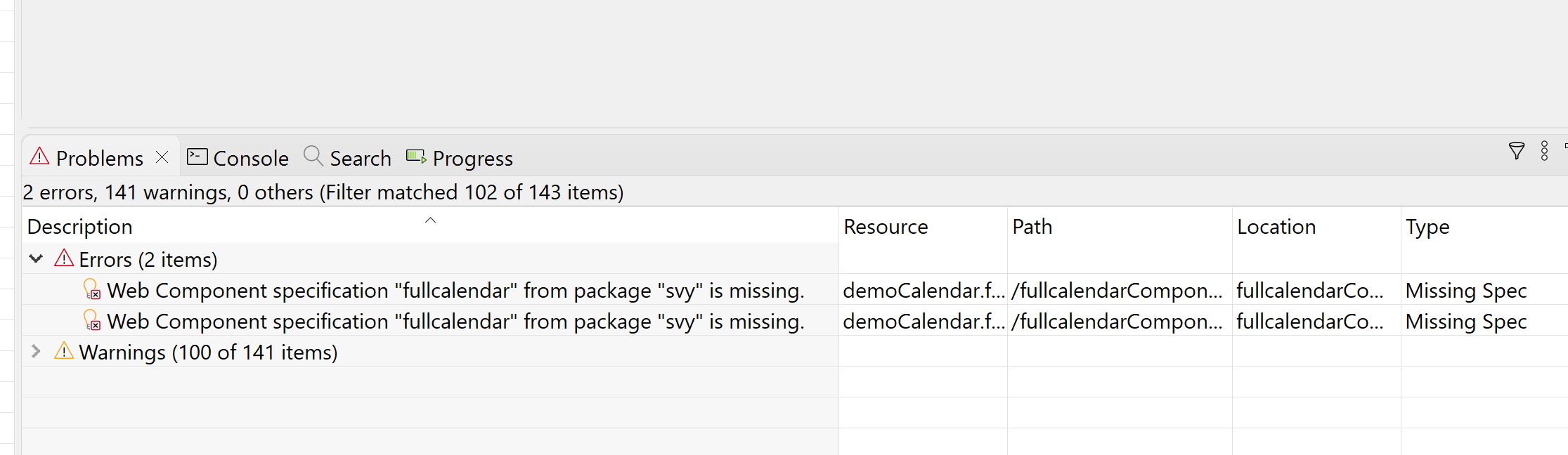
Task: Expand the Warnings (100 of 141 items) group
Action: tap(36, 351)
